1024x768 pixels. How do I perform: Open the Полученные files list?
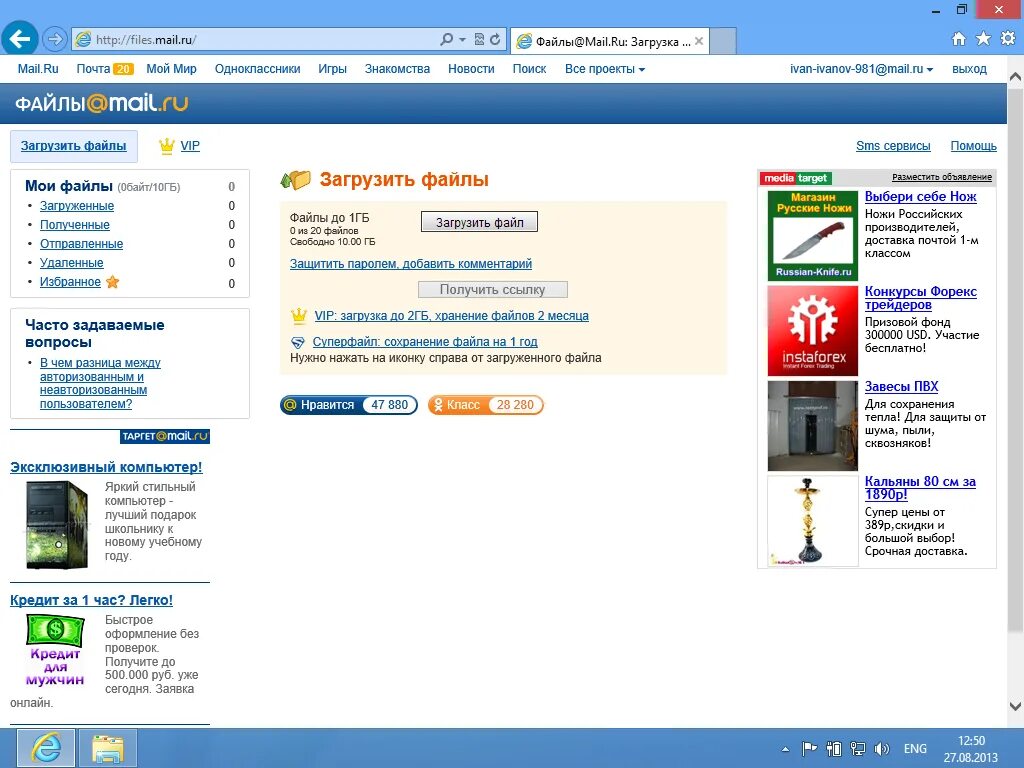(x=74, y=225)
